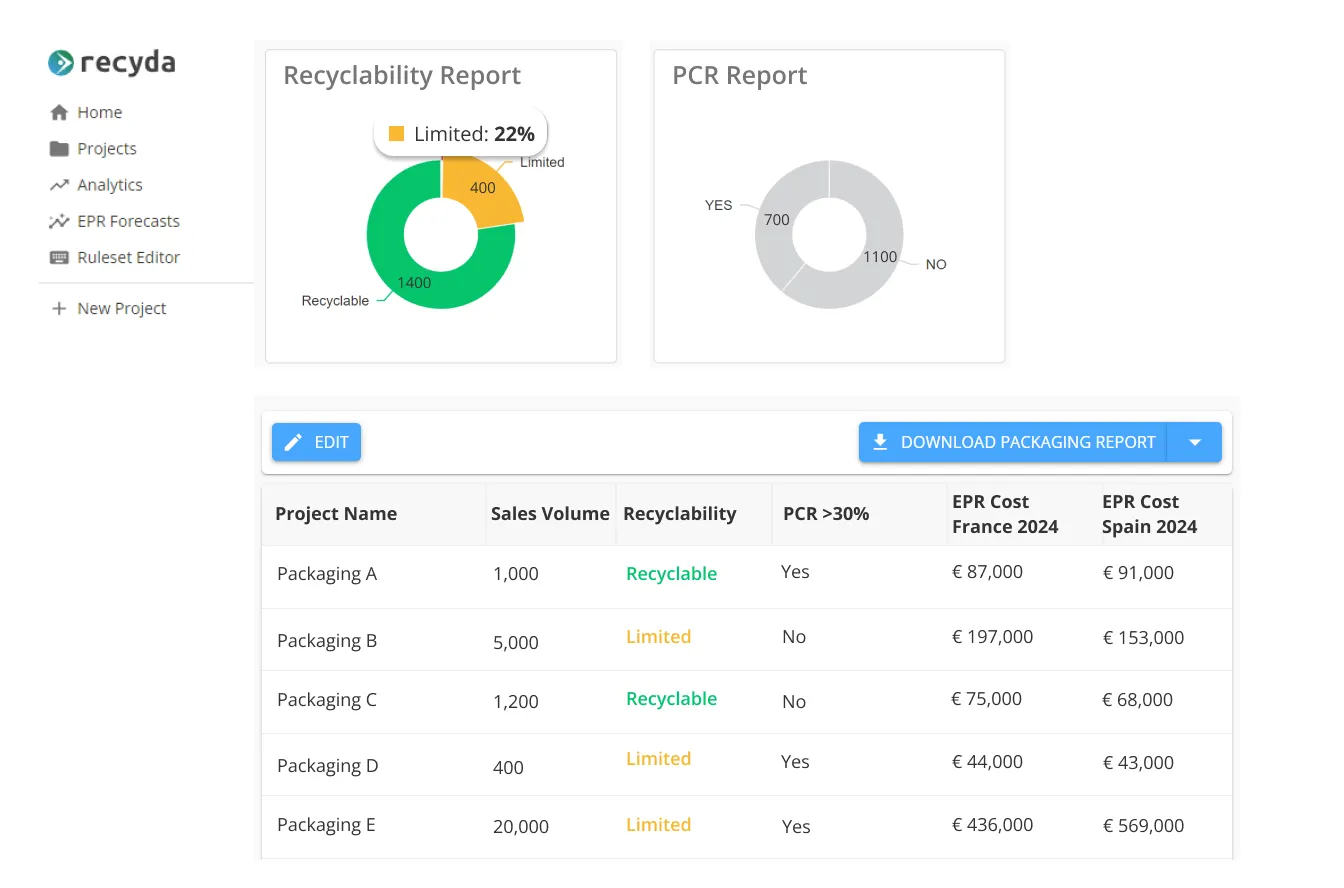The height and width of the screenshot is (888, 1344).
Task: Go to EPR Forecasts page
Action: click(x=128, y=221)
